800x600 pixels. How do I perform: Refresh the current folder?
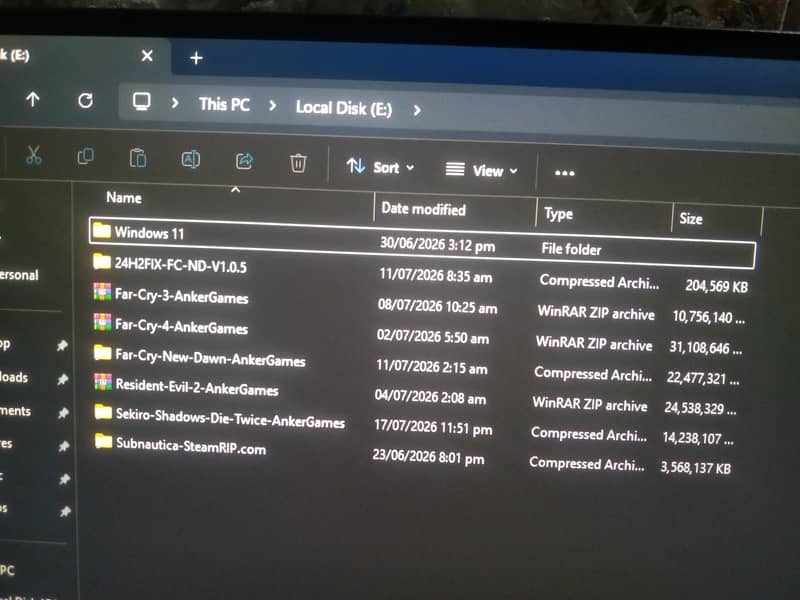point(85,101)
